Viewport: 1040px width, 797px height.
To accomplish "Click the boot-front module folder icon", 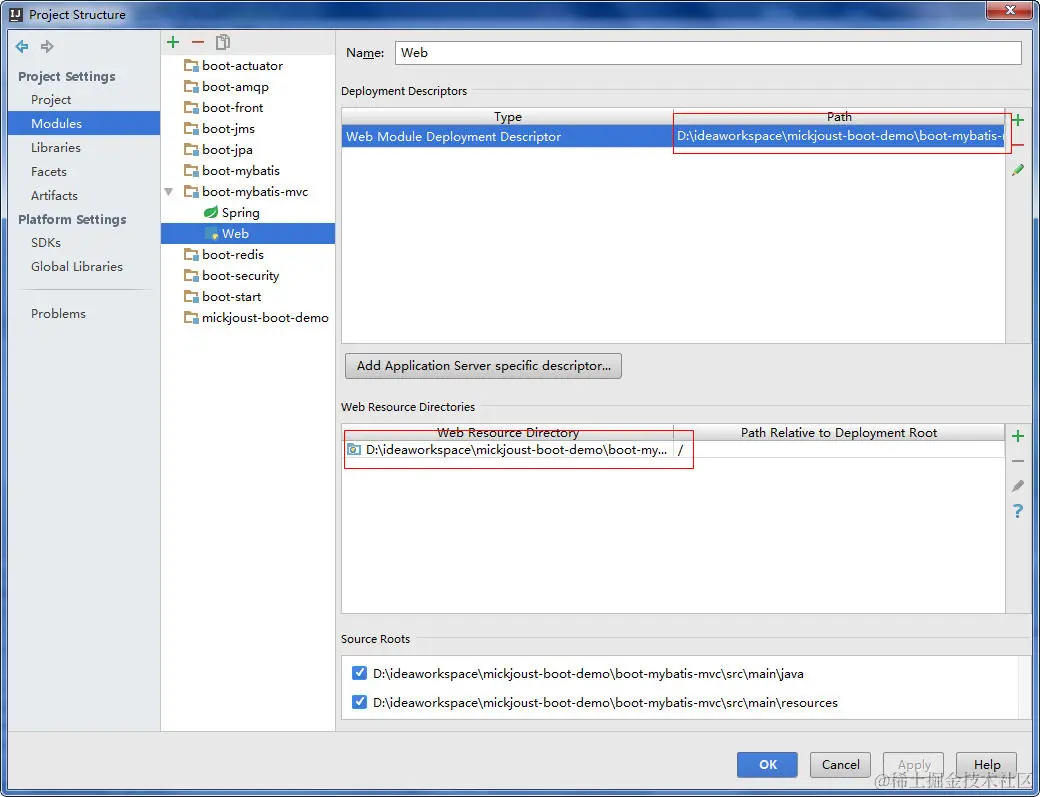I will 191,107.
